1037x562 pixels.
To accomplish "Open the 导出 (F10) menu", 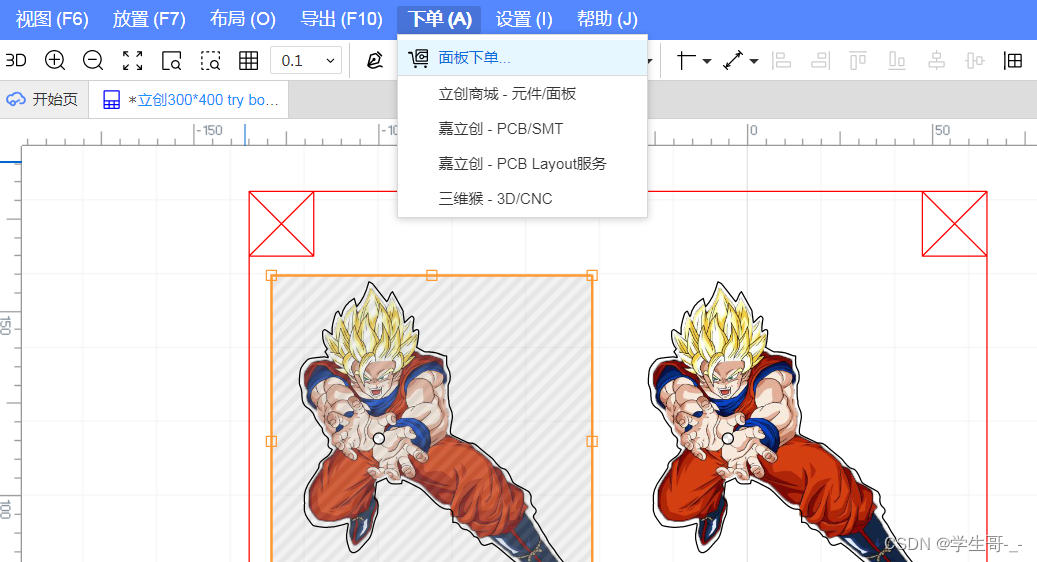I will 341,19.
